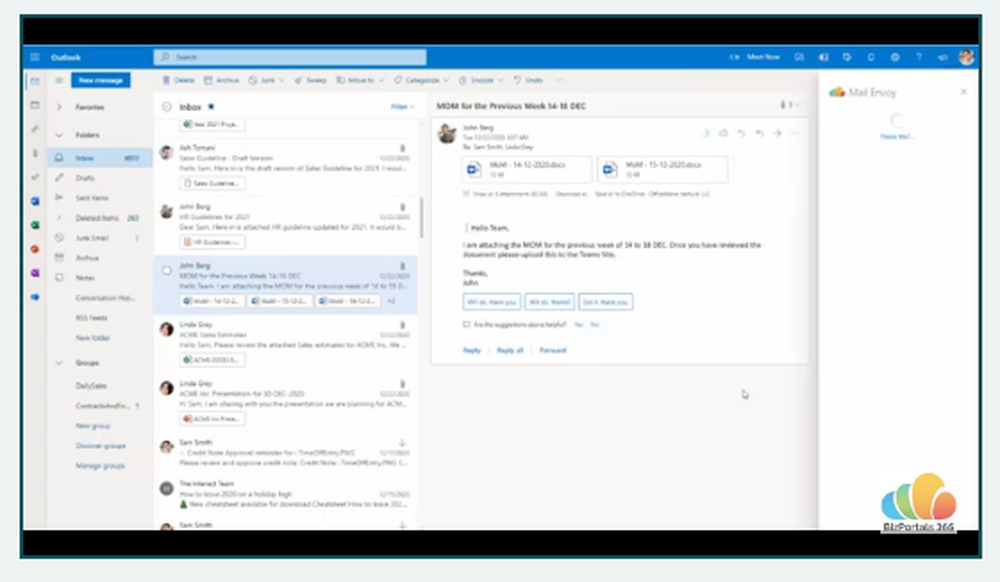Image resolution: width=1000 pixels, height=582 pixels.
Task: Select the Drafts folder
Action: pyautogui.click(x=99, y=178)
